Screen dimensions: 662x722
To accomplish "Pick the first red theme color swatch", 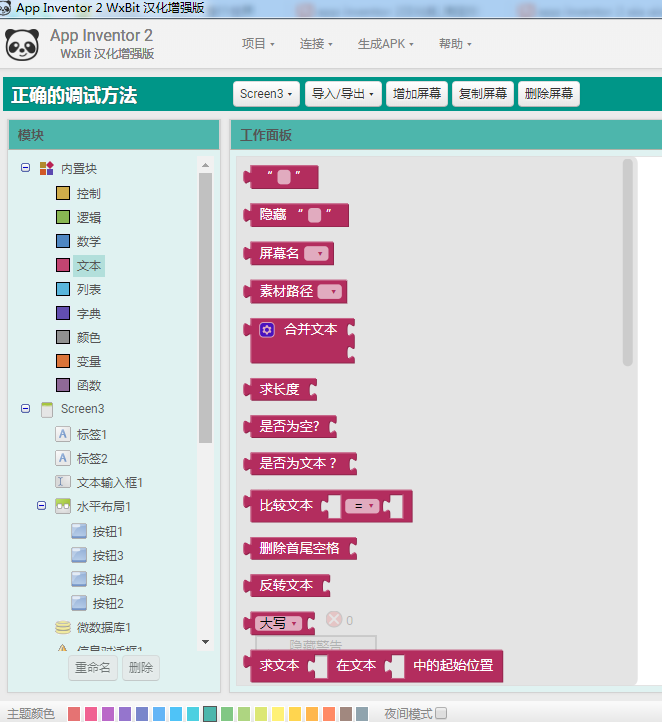I will (74, 714).
